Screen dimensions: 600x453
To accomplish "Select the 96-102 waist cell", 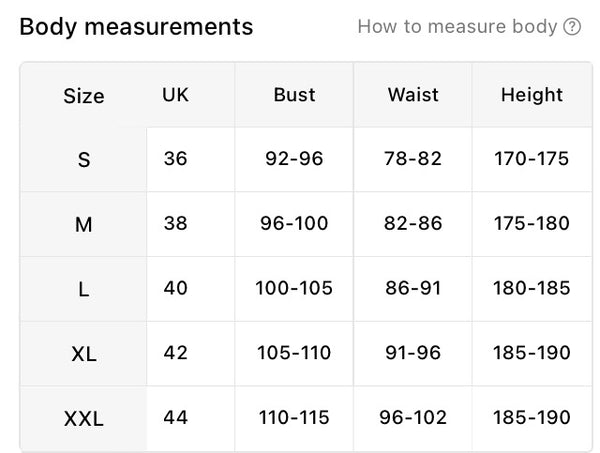I will [413, 417].
